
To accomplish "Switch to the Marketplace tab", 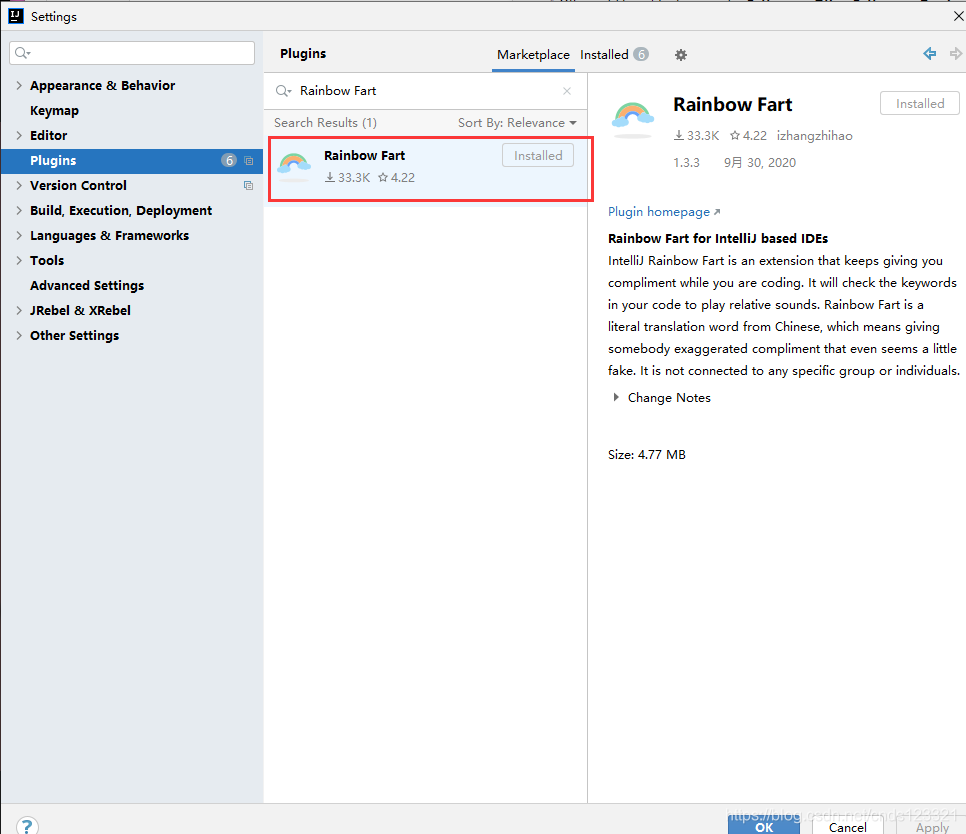I will point(533,55).
